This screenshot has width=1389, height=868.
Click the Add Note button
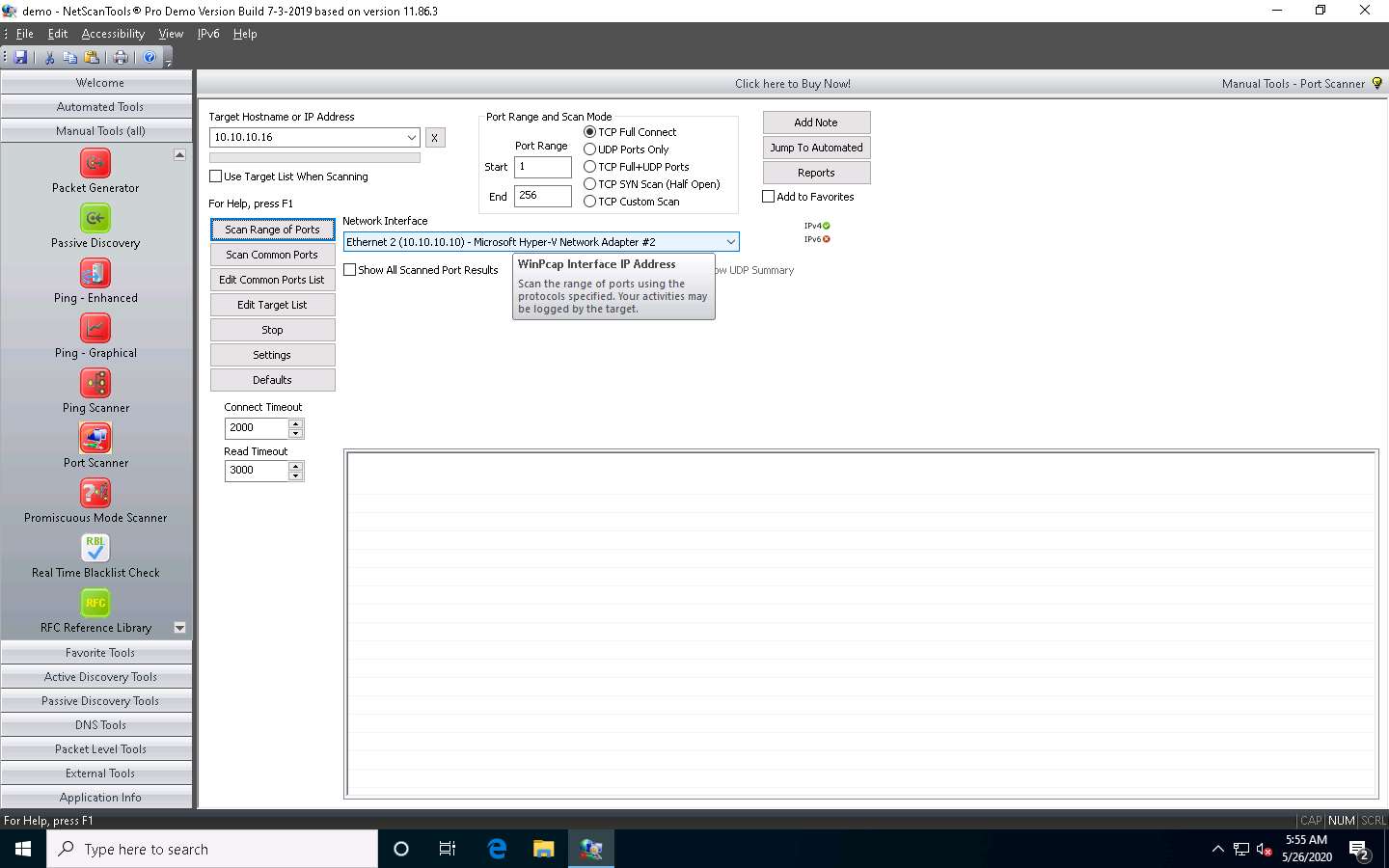[817, 122]
